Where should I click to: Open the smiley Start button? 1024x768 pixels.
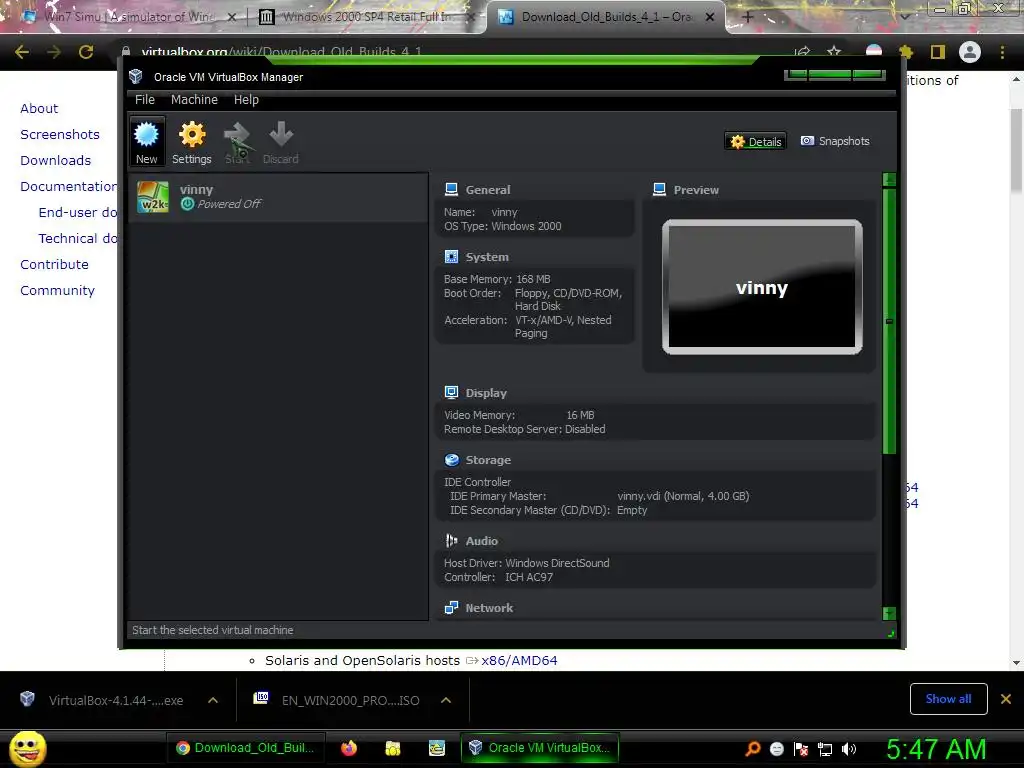coord(28,748)
